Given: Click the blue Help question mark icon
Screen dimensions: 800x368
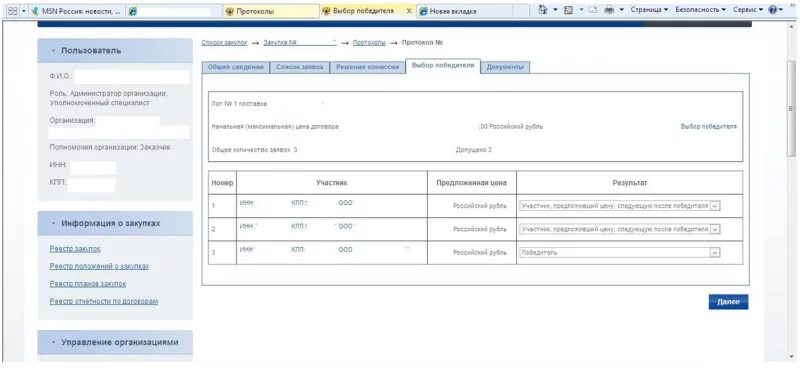Looking at the screenshot, I should 772,10.
